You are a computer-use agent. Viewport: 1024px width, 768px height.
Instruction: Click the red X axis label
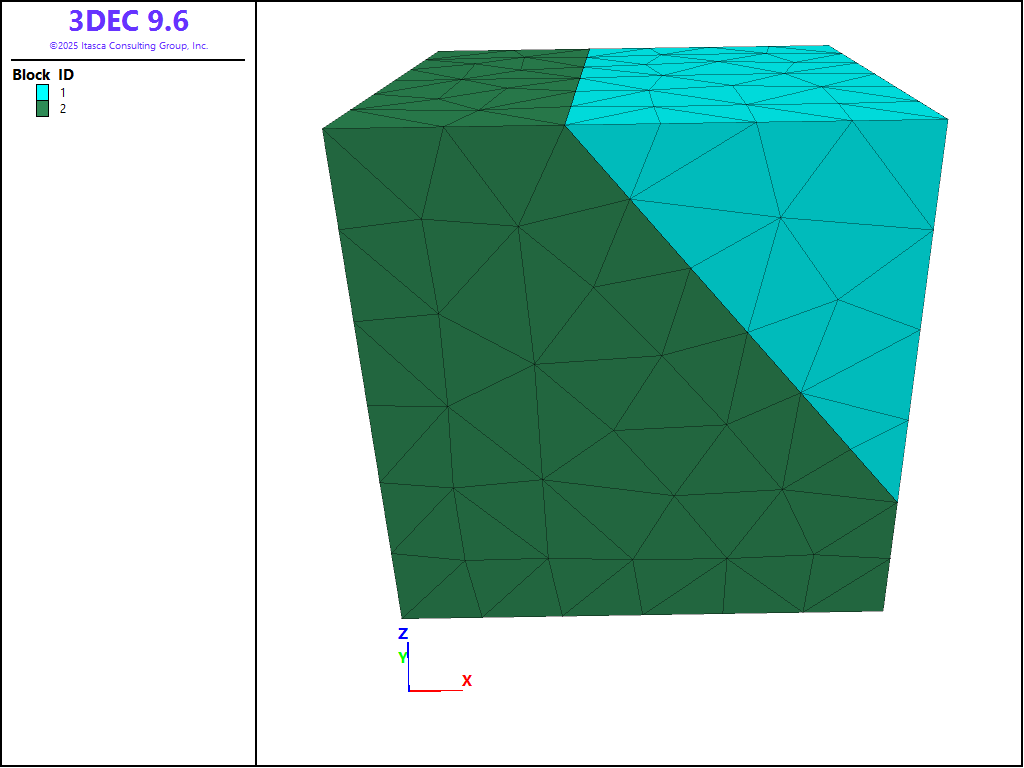point(466,681)
